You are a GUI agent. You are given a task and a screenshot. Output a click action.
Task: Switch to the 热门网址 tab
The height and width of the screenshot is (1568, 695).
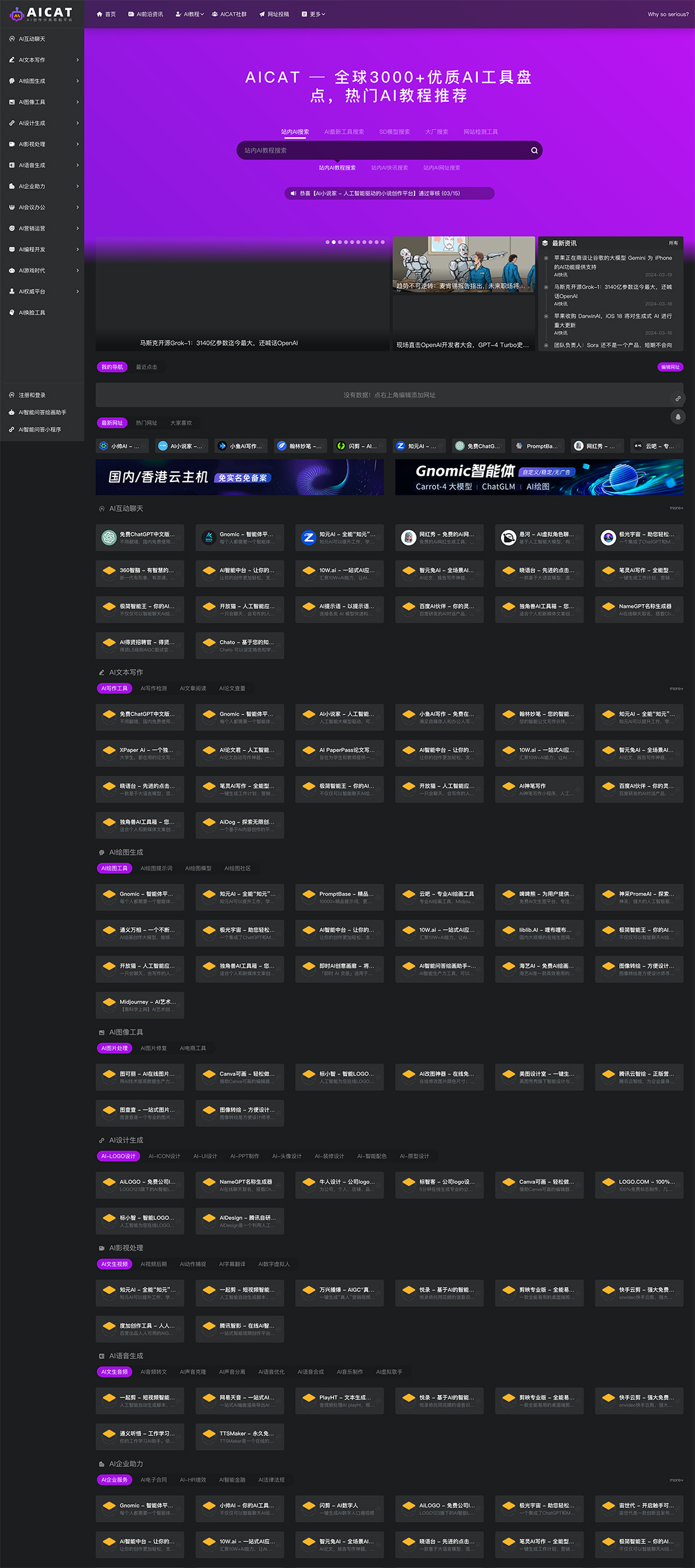(x=147, y=423)
